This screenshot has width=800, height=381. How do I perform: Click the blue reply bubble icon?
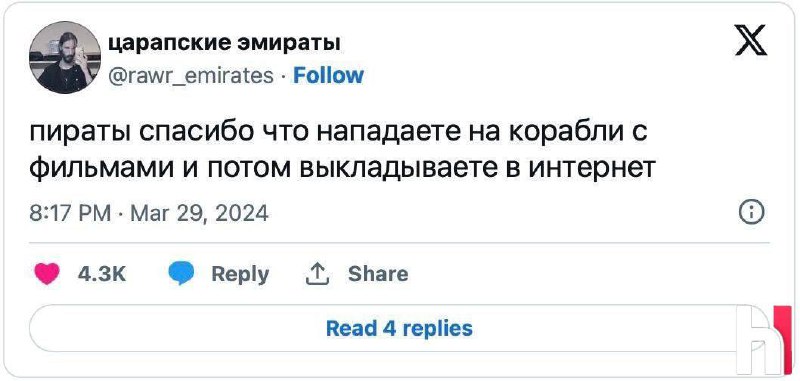(x=181, y=274)
